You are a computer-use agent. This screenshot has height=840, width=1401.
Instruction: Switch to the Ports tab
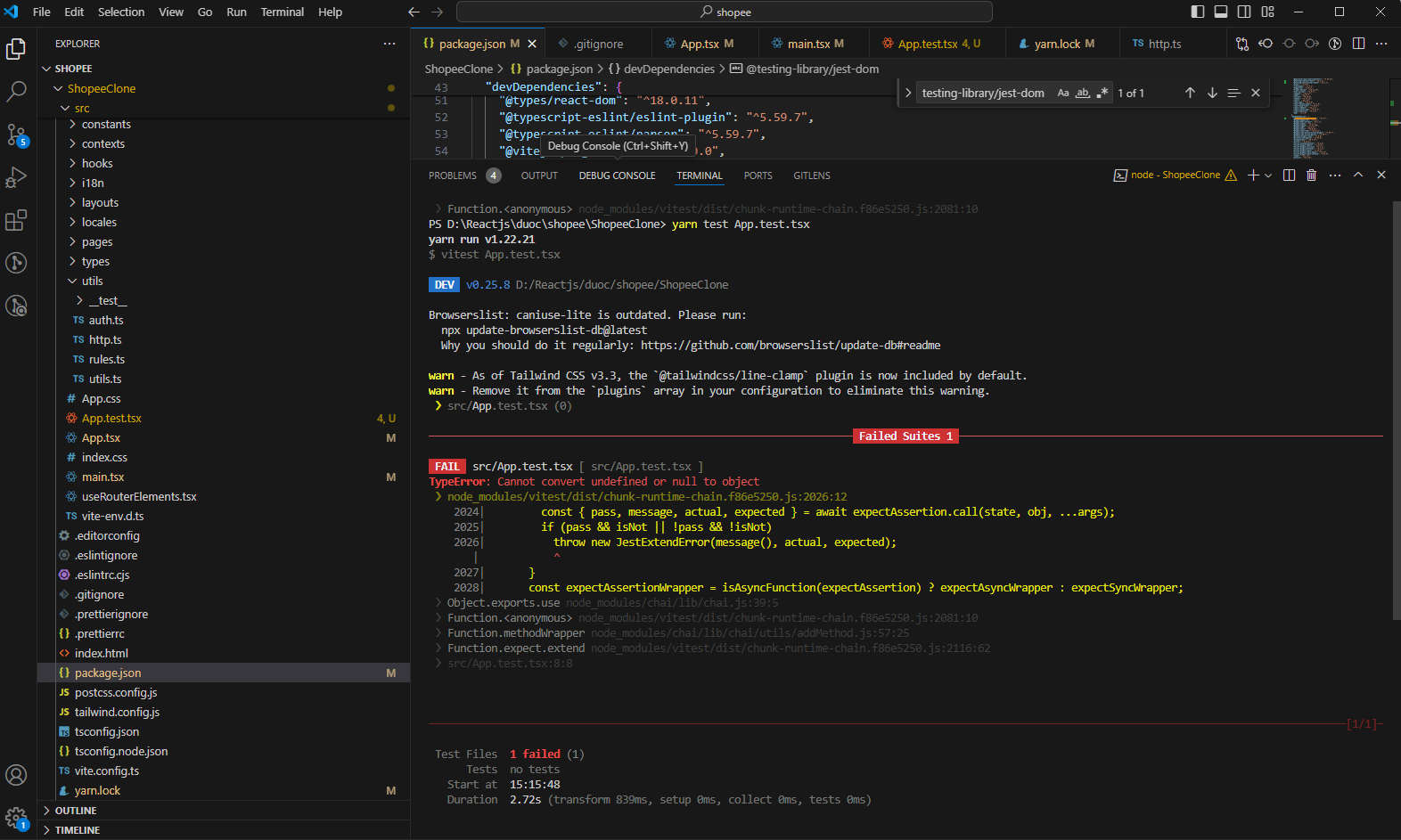(x=758, y=175)
